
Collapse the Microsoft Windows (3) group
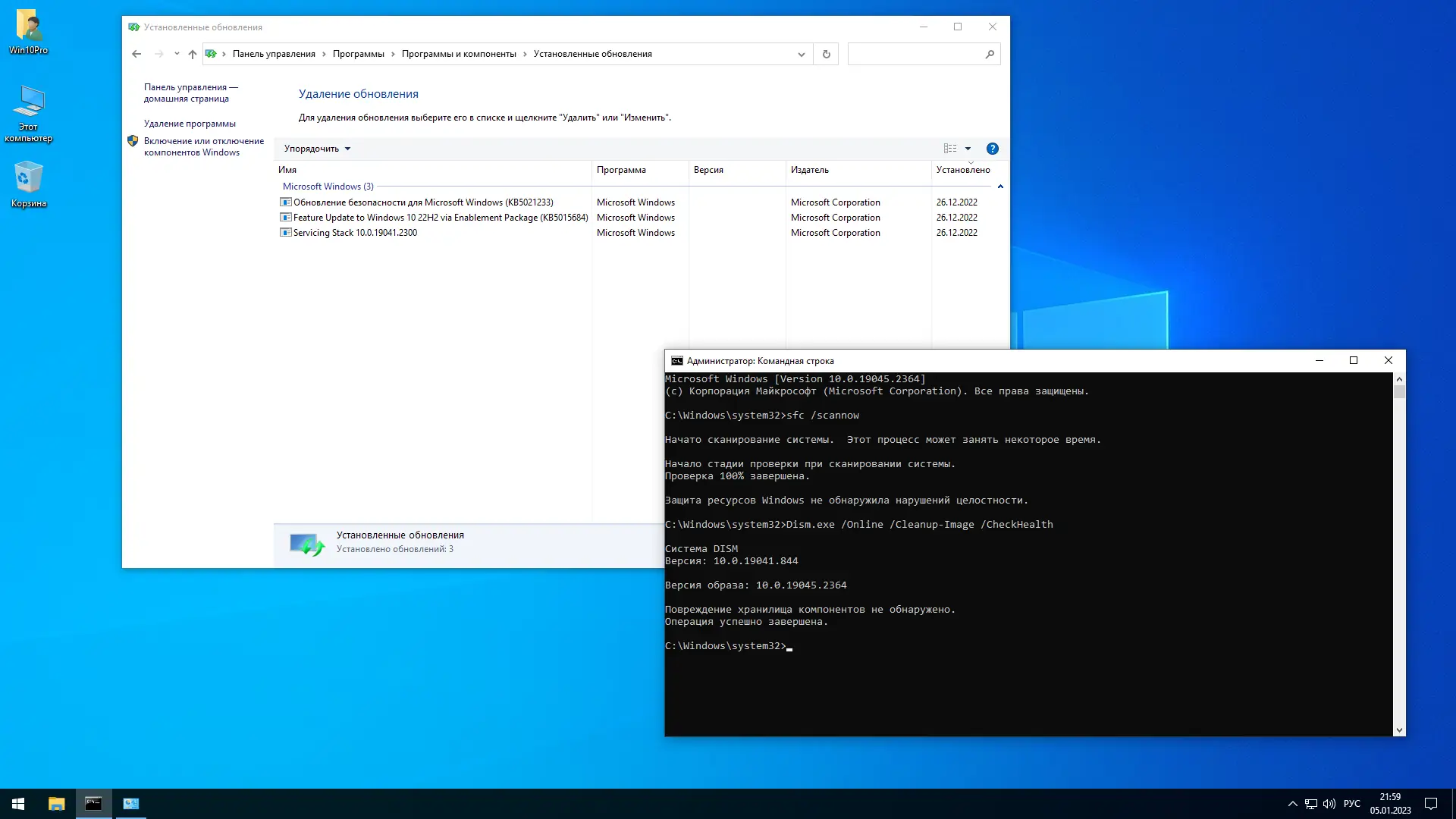pyautogui.click(x=1000, y=187)
